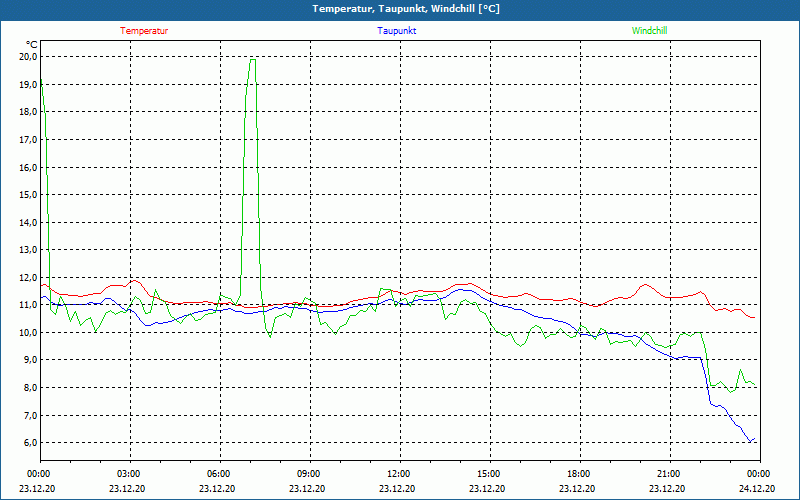This screenshot has height=500, width=800.
Task: Click the °C unit label above the axis
Action: tap(32, 45)
